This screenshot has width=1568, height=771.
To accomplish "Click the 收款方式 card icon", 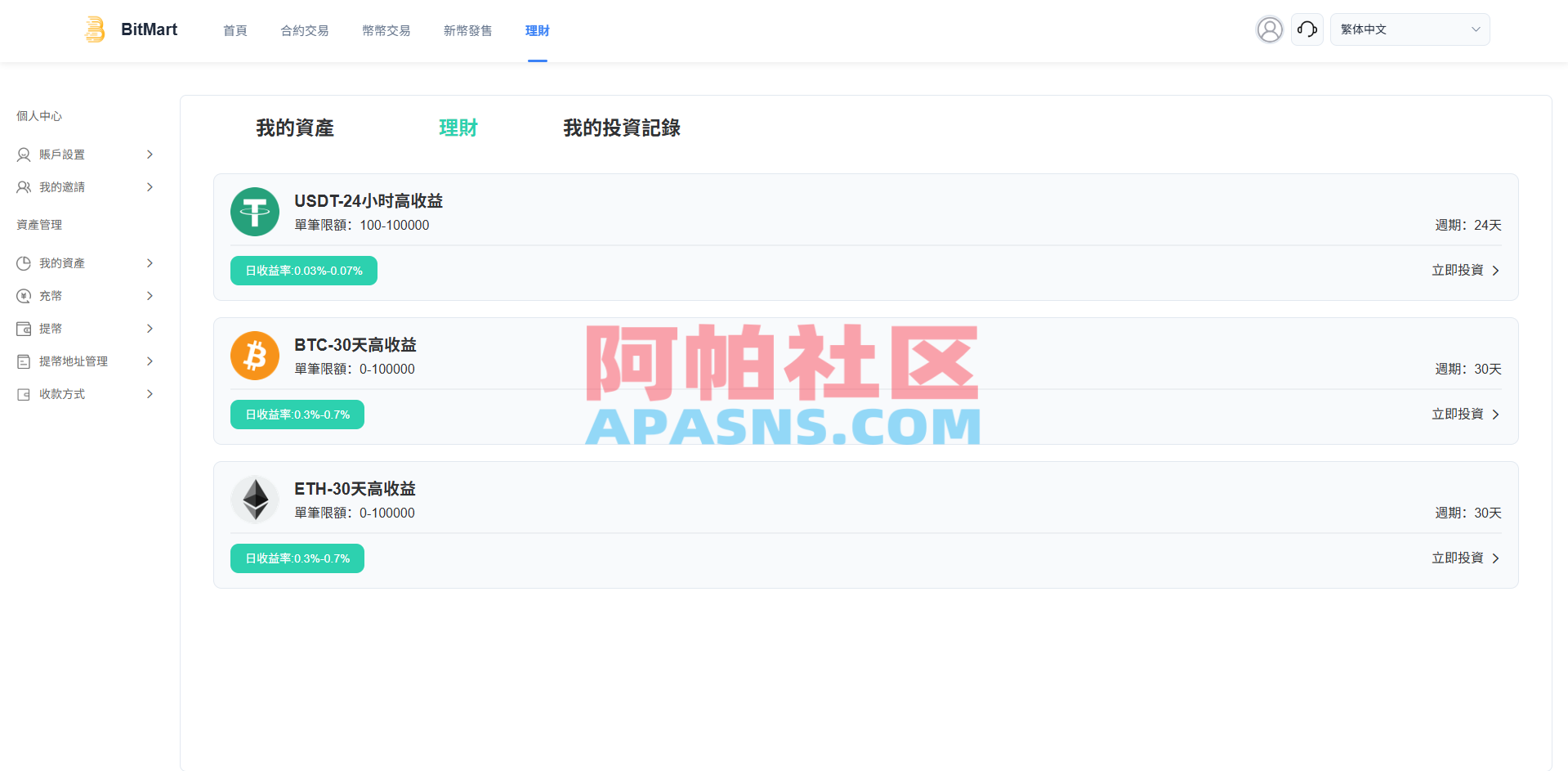I will (24, 394).
